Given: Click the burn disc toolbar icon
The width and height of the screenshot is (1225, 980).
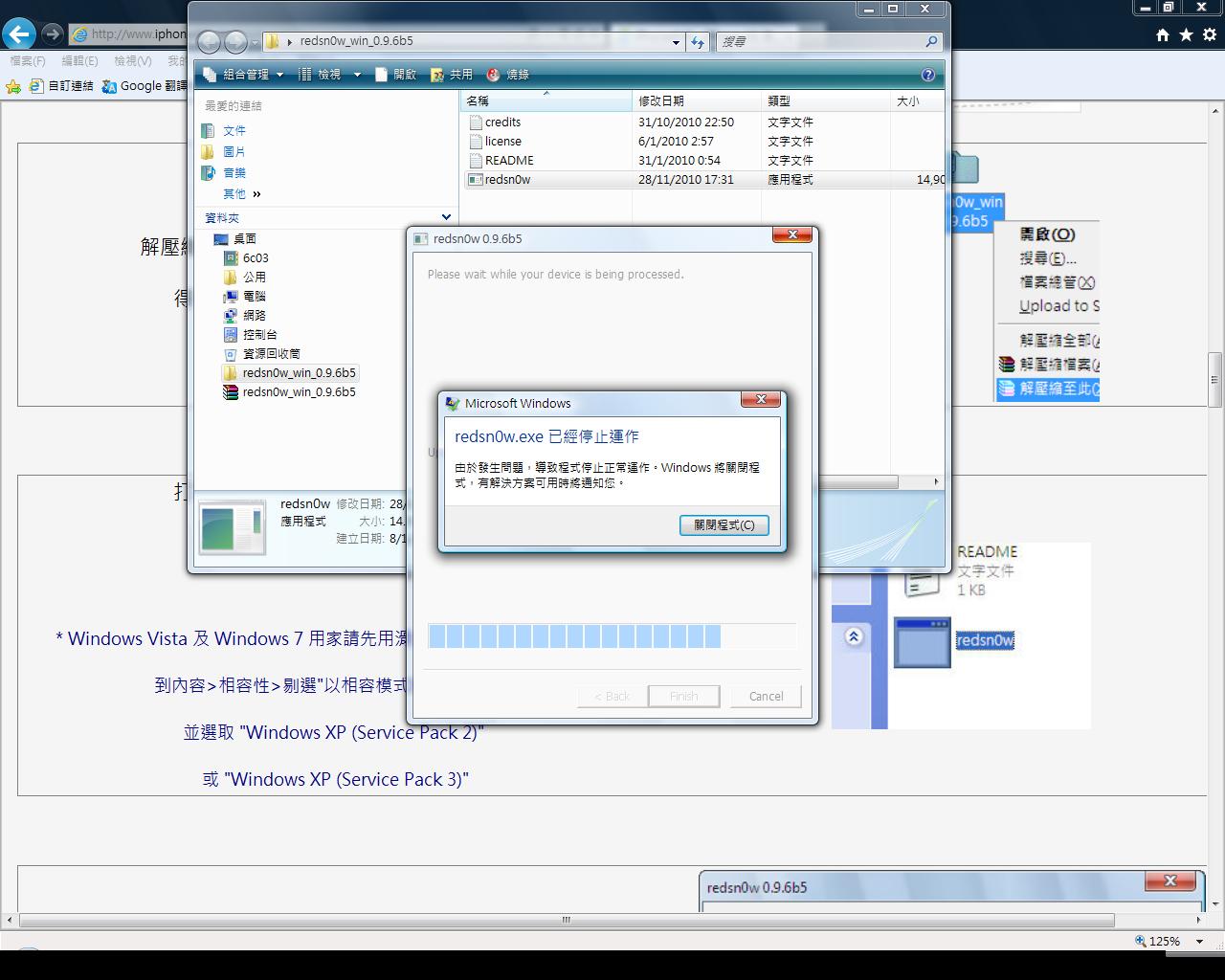Looking at the screenshot, I should point(508,75).
